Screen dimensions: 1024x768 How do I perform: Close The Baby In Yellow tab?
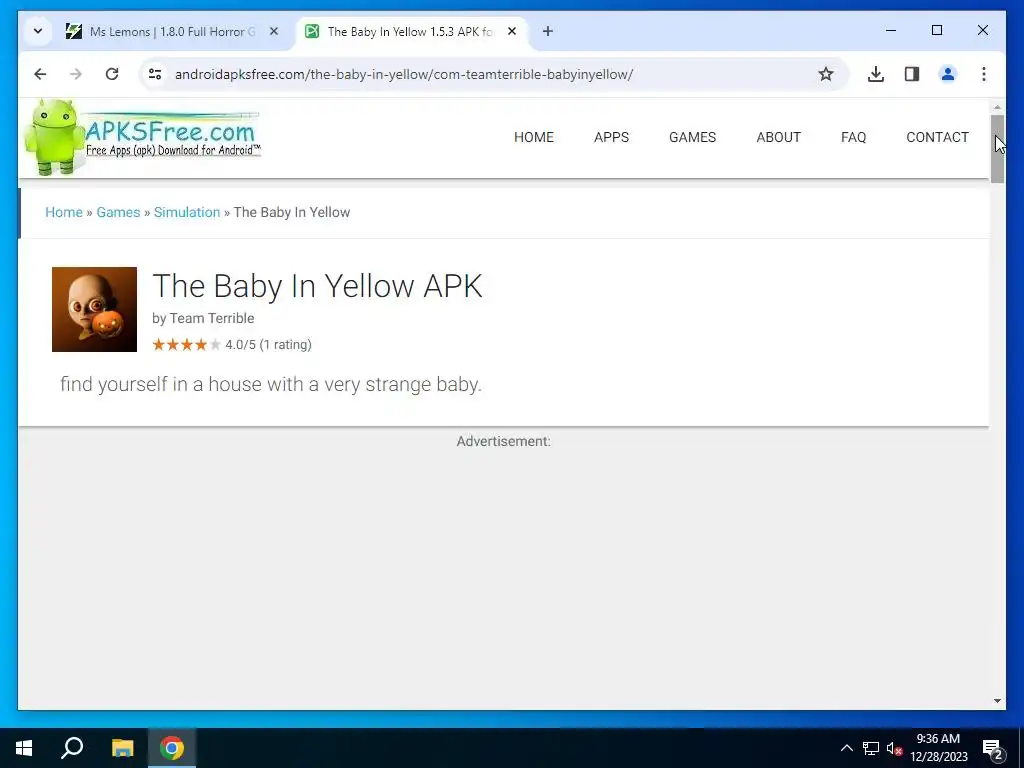[512, 31]
